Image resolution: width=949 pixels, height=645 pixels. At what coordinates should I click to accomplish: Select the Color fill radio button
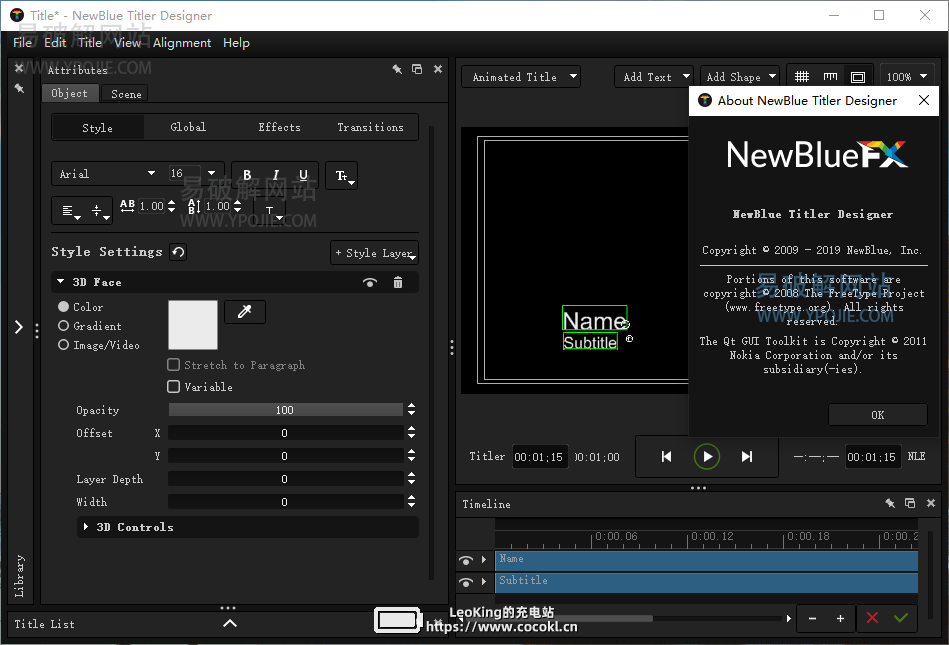point(64,307)
